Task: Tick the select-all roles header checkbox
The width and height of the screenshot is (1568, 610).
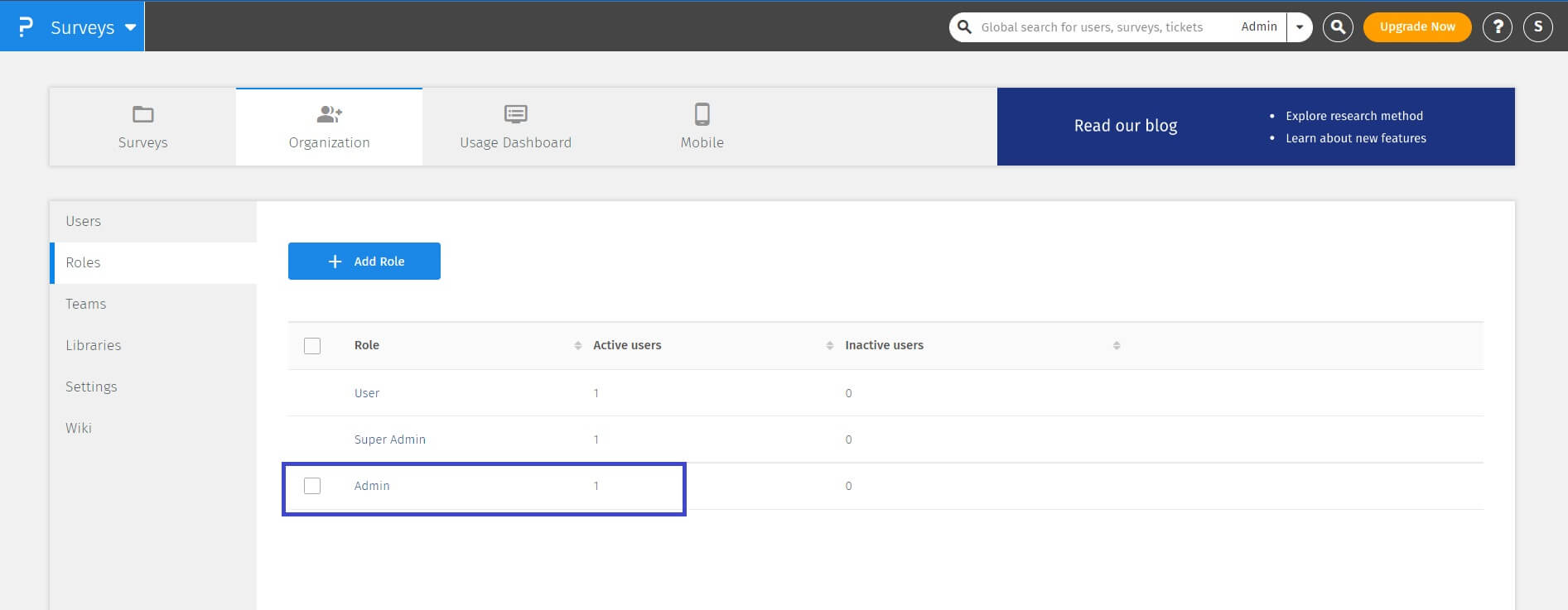Action: (x=312, y=346)
